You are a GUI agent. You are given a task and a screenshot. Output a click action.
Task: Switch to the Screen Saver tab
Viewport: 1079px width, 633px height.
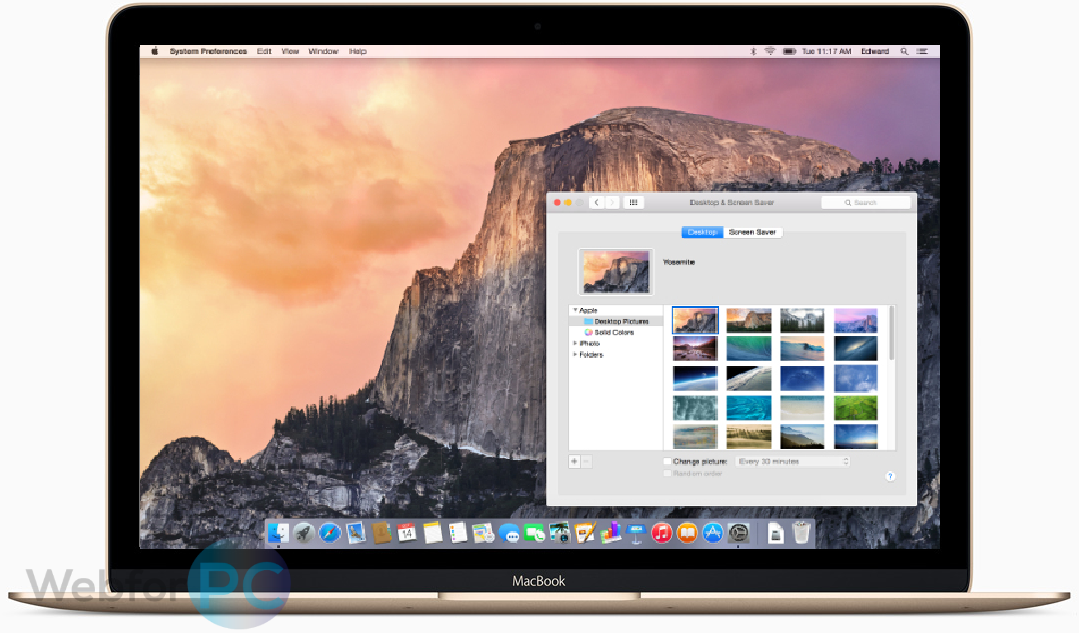pos(752,233)
